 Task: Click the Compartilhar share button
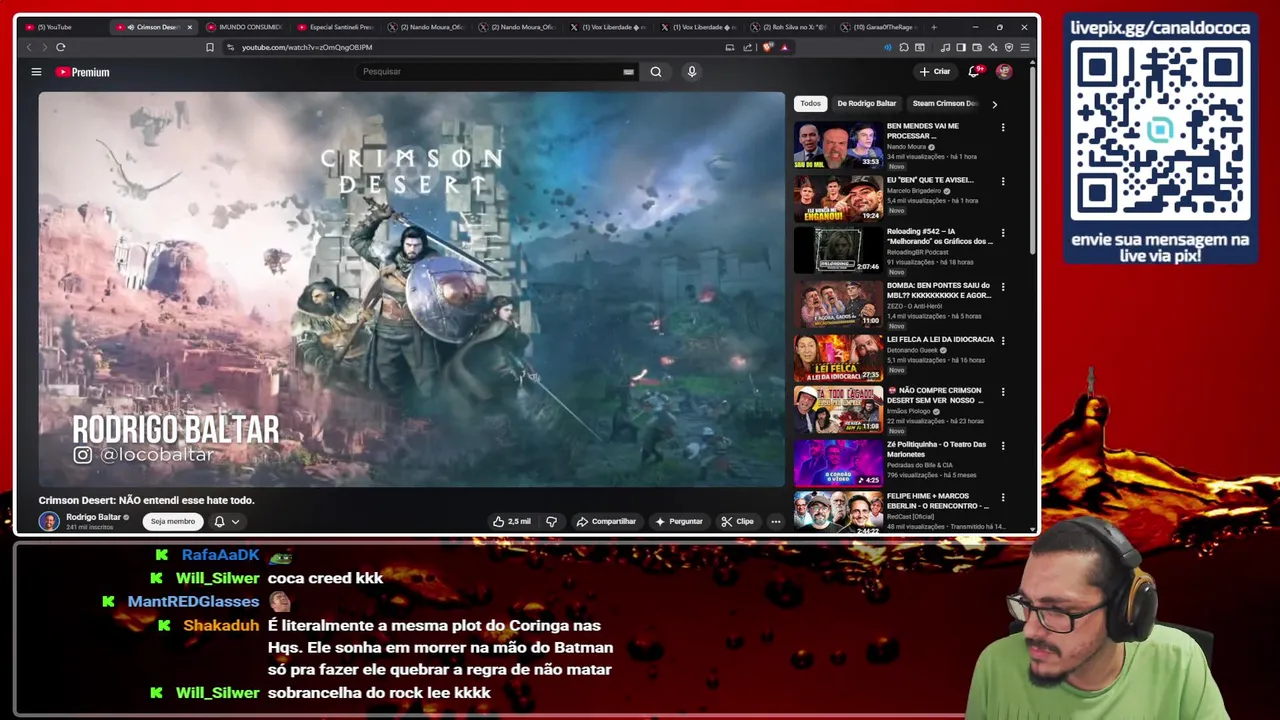606,521
